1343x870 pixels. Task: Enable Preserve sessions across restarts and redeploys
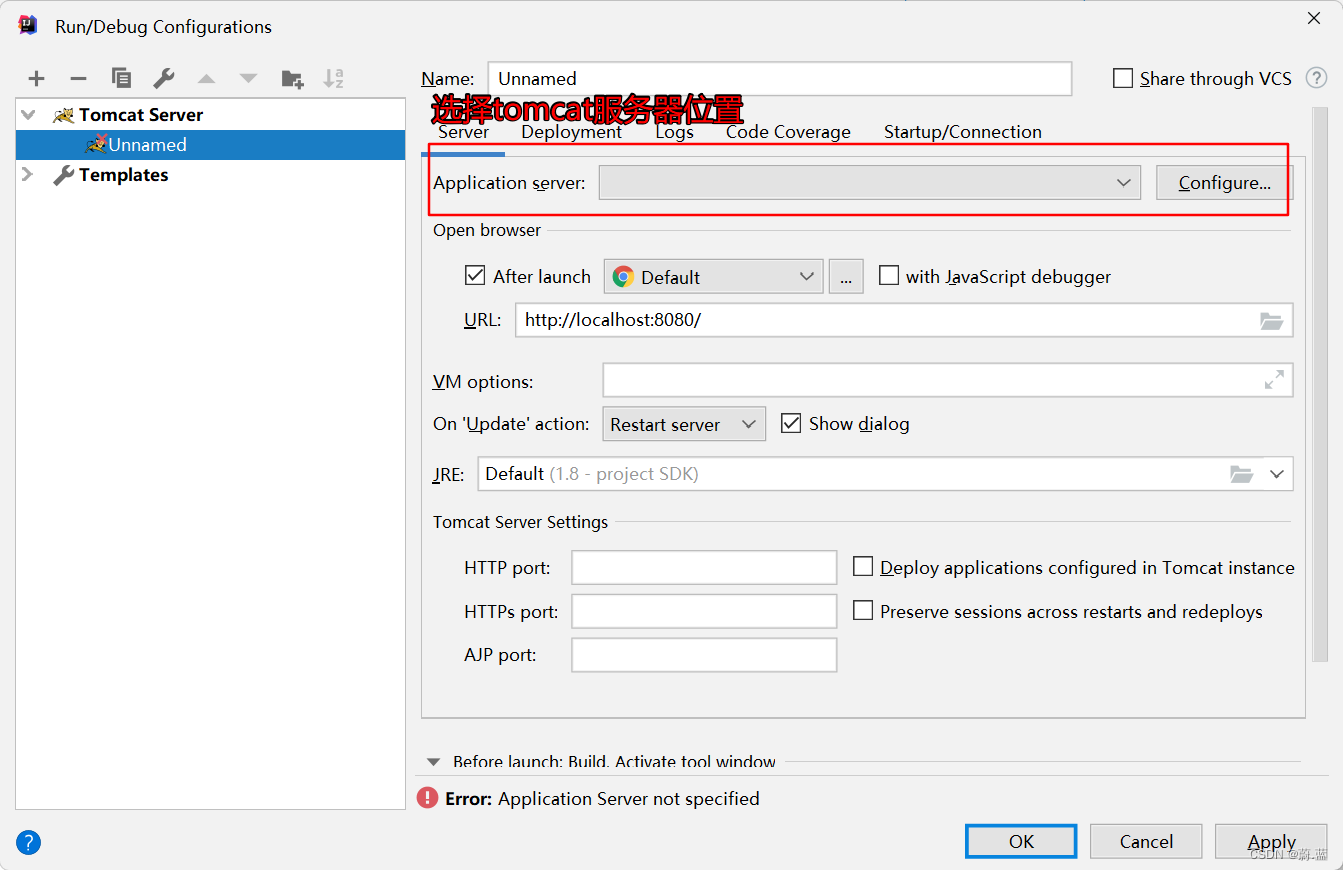(x=863, y=610)
